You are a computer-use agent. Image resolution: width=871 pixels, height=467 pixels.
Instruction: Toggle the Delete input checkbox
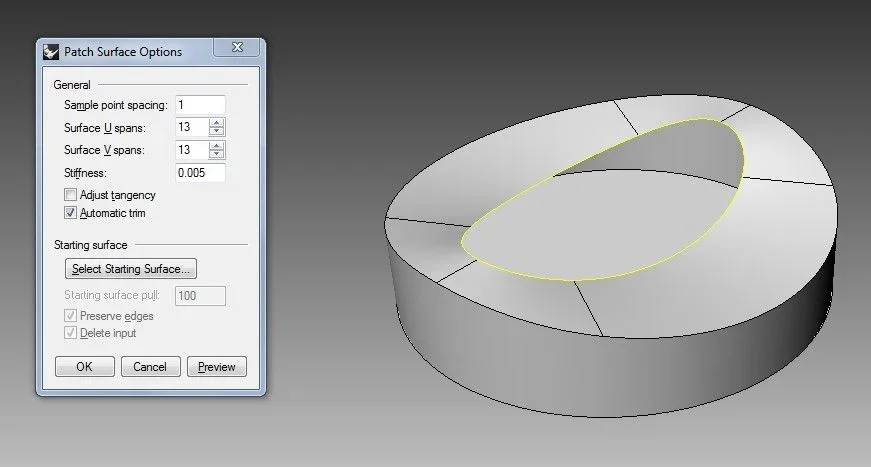70,333
